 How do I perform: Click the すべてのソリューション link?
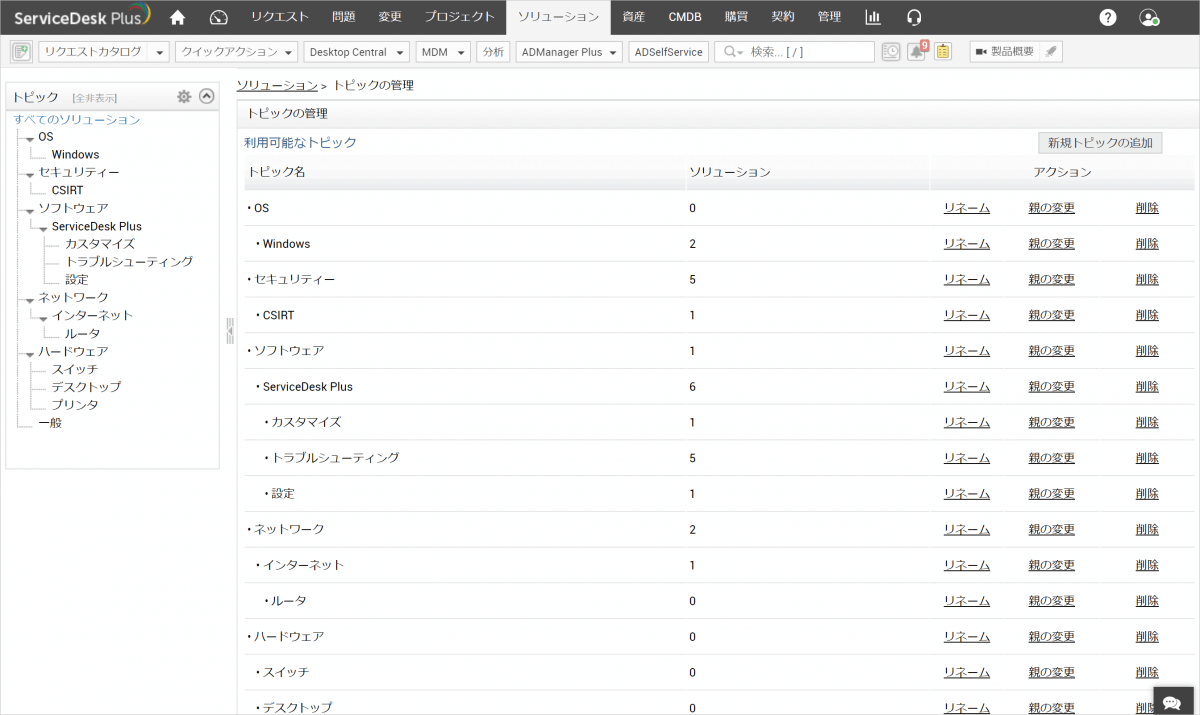(77, 120)
